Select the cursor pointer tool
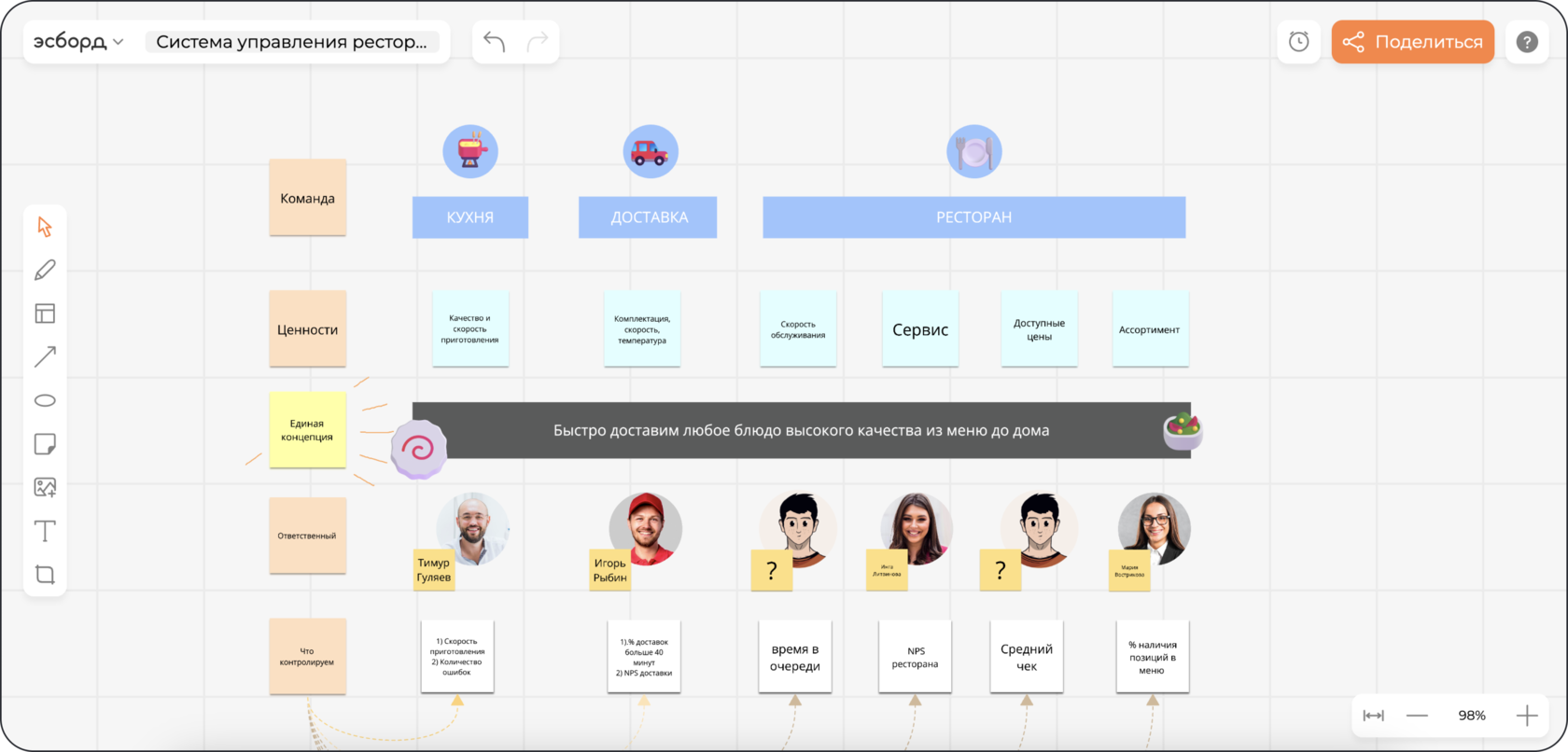 coord(45,227)
